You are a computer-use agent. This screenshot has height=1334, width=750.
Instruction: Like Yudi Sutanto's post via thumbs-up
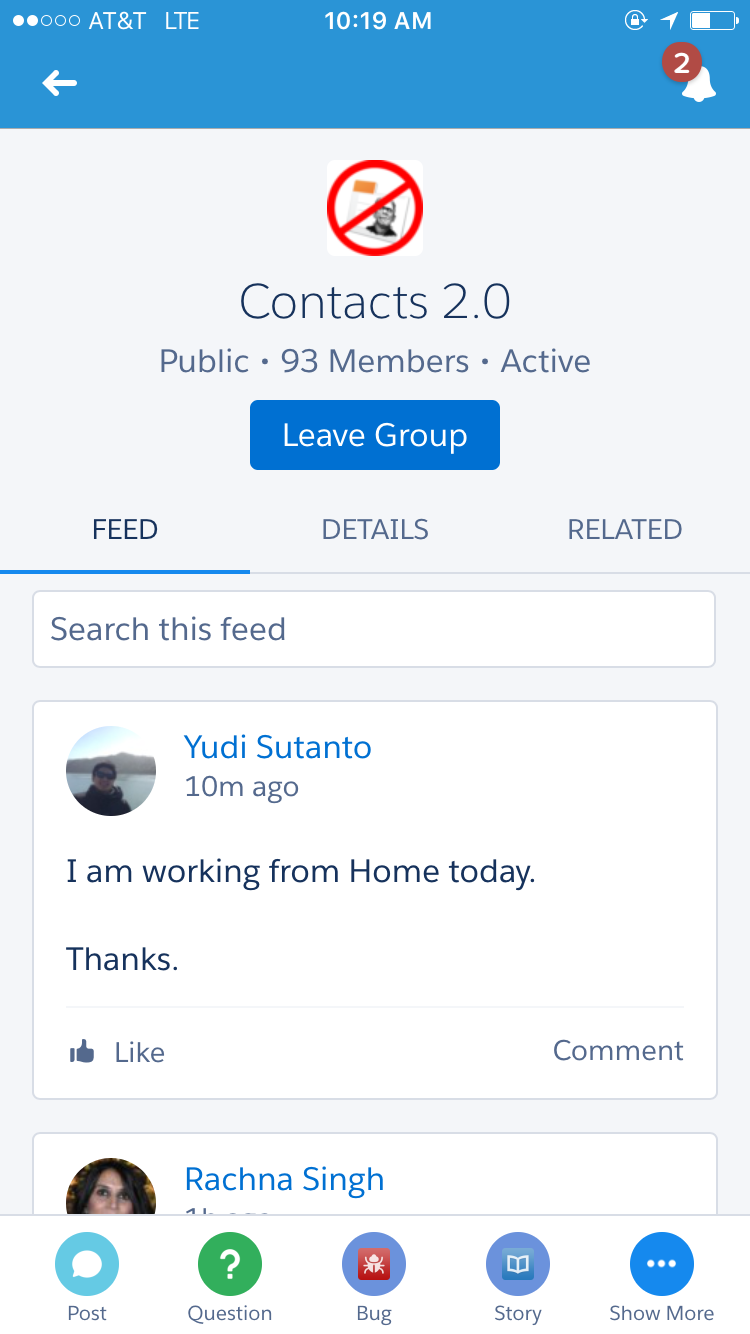coord(82,1051)
